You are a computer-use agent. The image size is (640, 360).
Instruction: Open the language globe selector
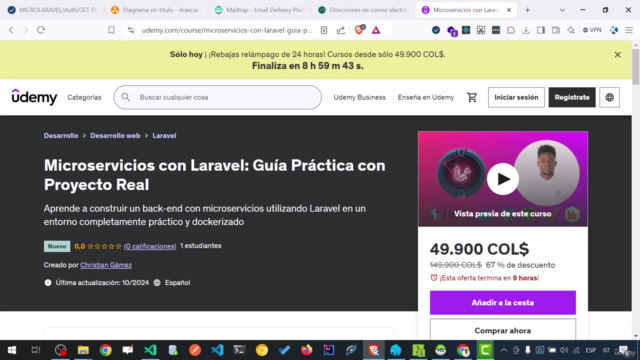click(609, 97)
